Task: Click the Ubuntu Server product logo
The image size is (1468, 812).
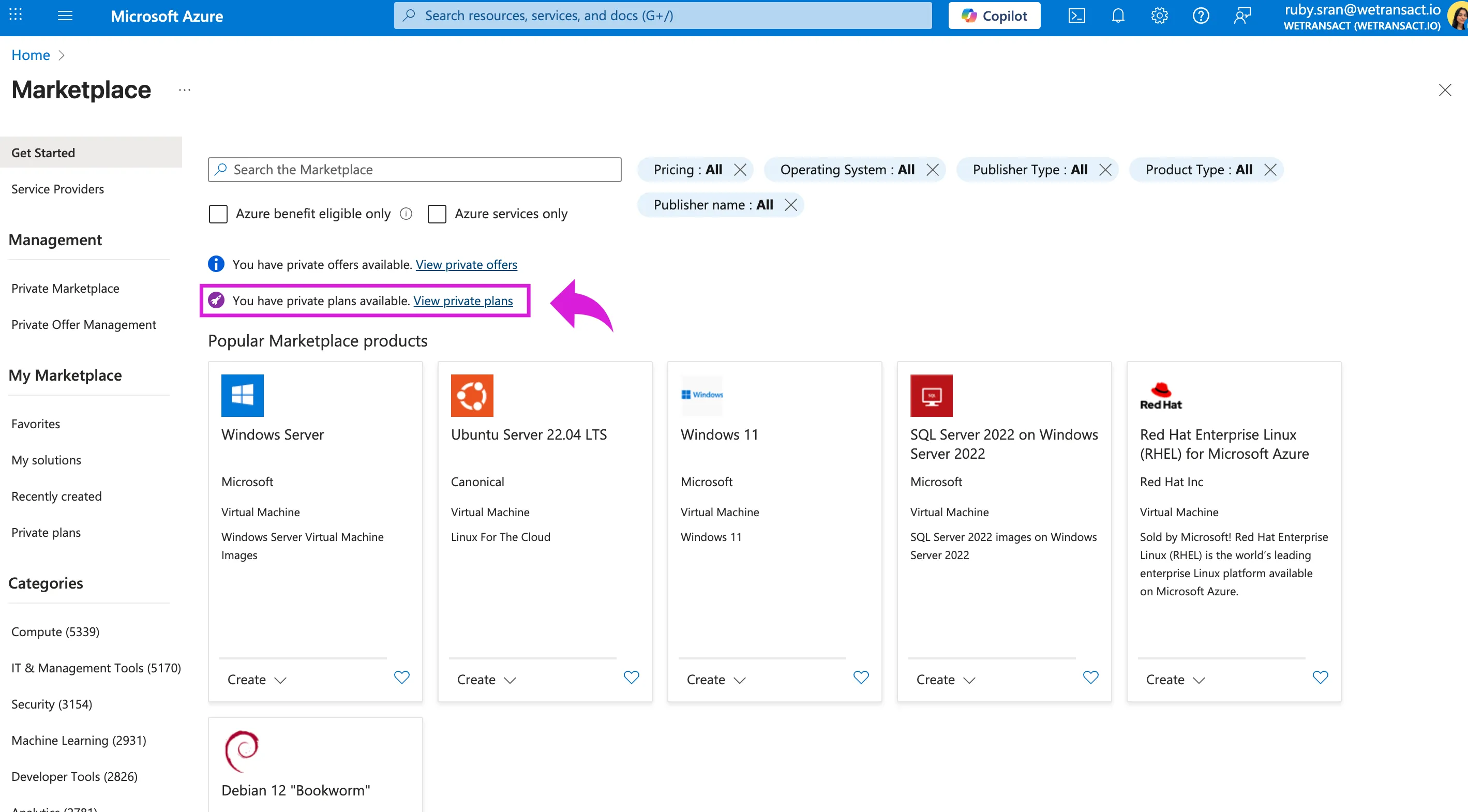Action: [x=472, y=396]
